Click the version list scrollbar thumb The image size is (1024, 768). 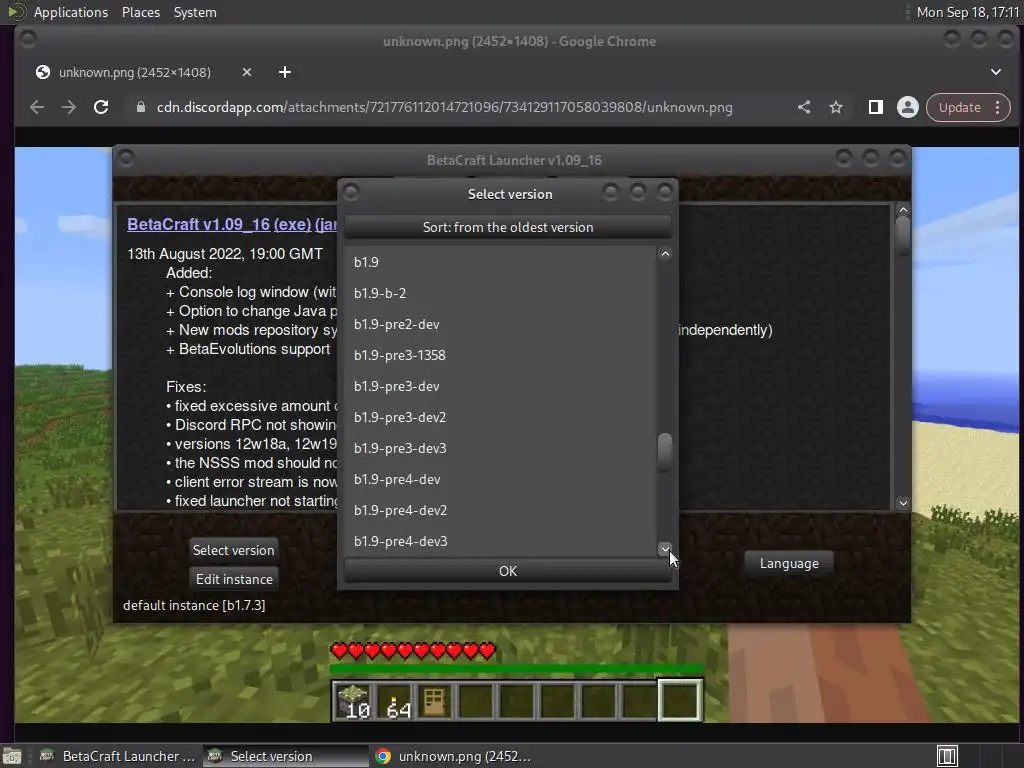665,451
